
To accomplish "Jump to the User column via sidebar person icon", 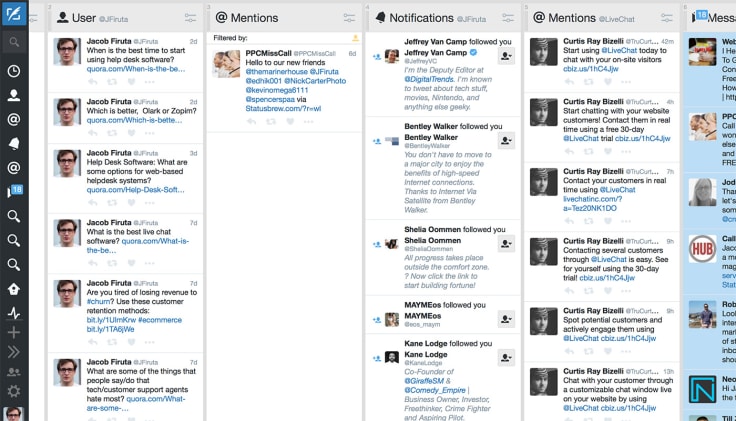I will coord(14,95).
